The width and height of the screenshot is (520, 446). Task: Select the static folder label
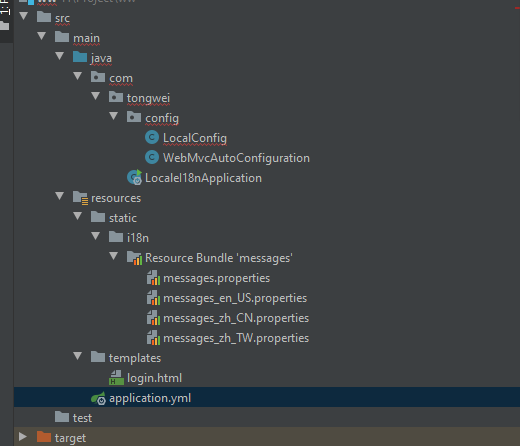pyautogui.click(x=123, y=218)
